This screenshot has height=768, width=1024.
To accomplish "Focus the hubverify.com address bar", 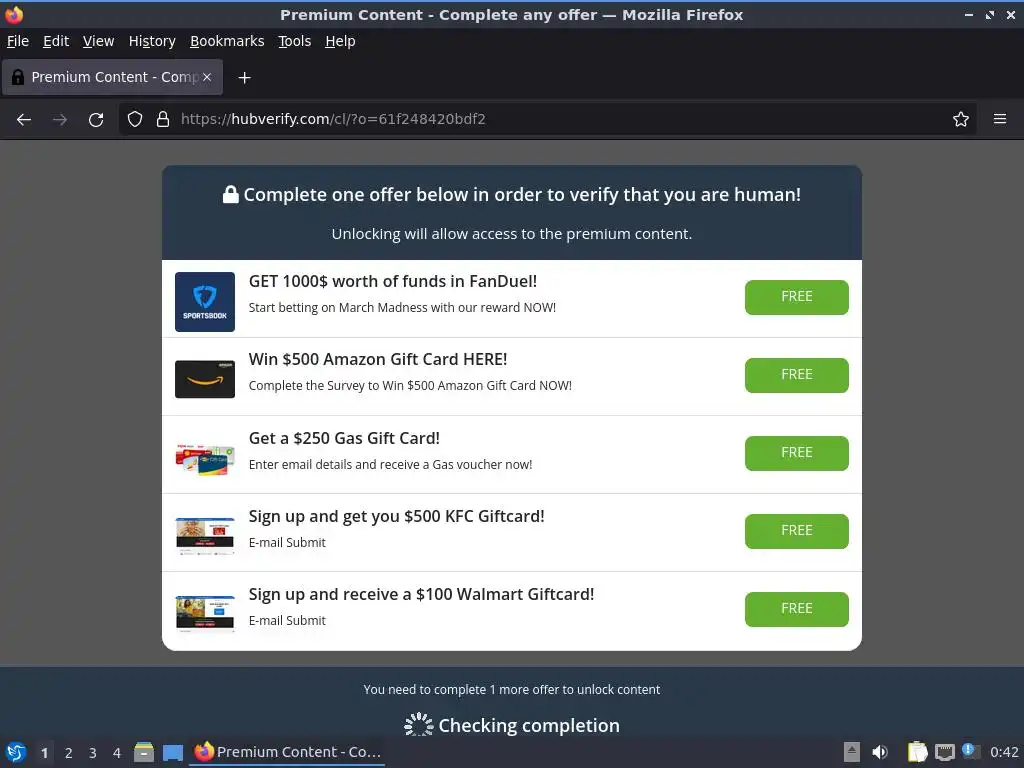I will pos(549,119).
